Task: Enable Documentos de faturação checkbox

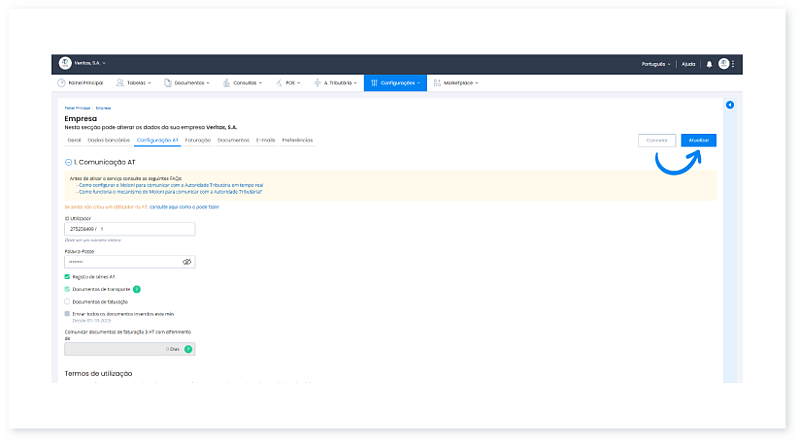Action: tap(67, 300)
